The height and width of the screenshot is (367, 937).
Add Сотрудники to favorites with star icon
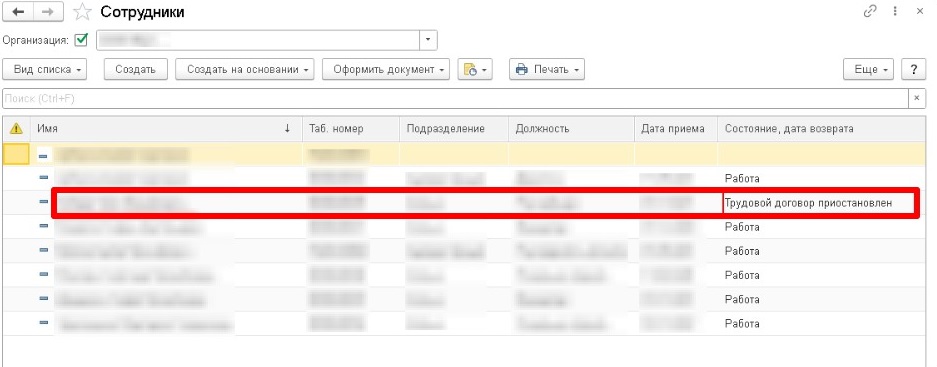pos(81,12)
